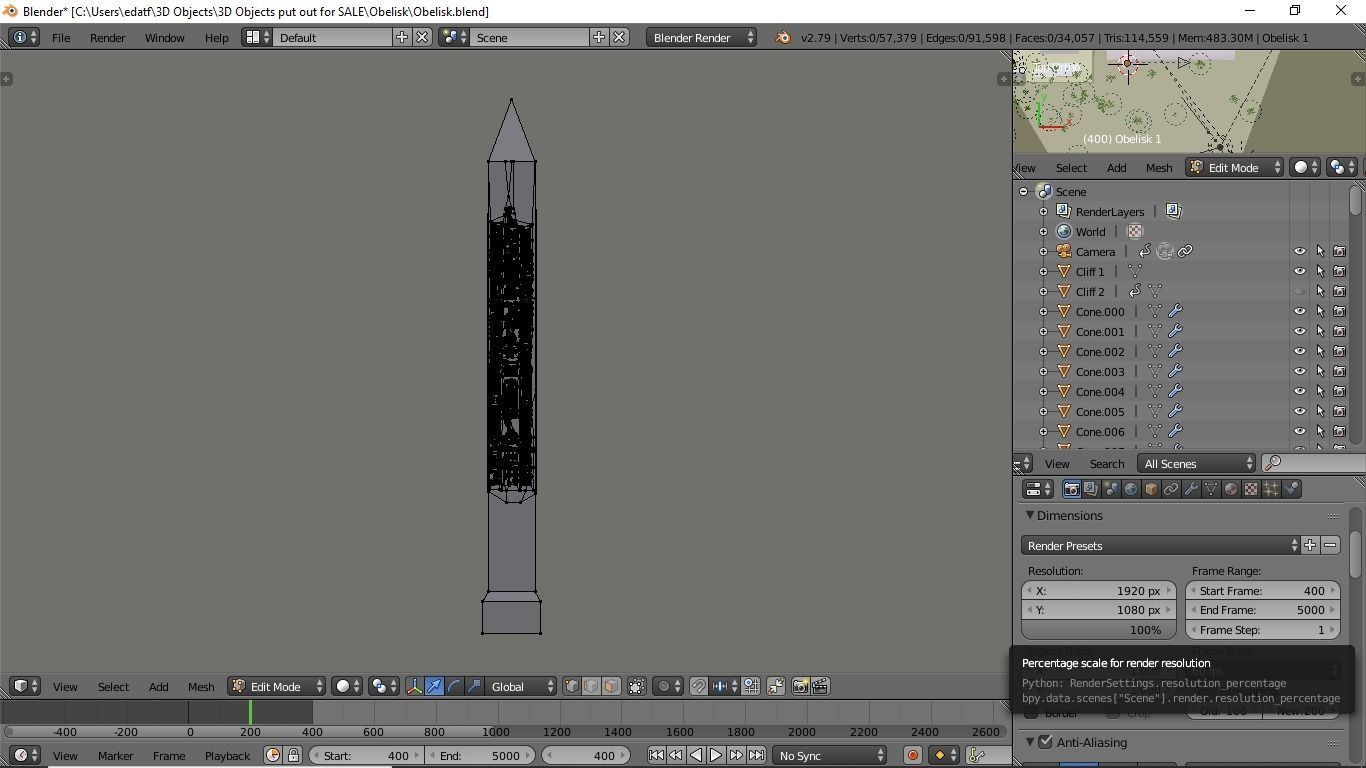Select face select mode in viewport header
The width and height of the screenshot is (1366, 768).
[x=611, y=686]
